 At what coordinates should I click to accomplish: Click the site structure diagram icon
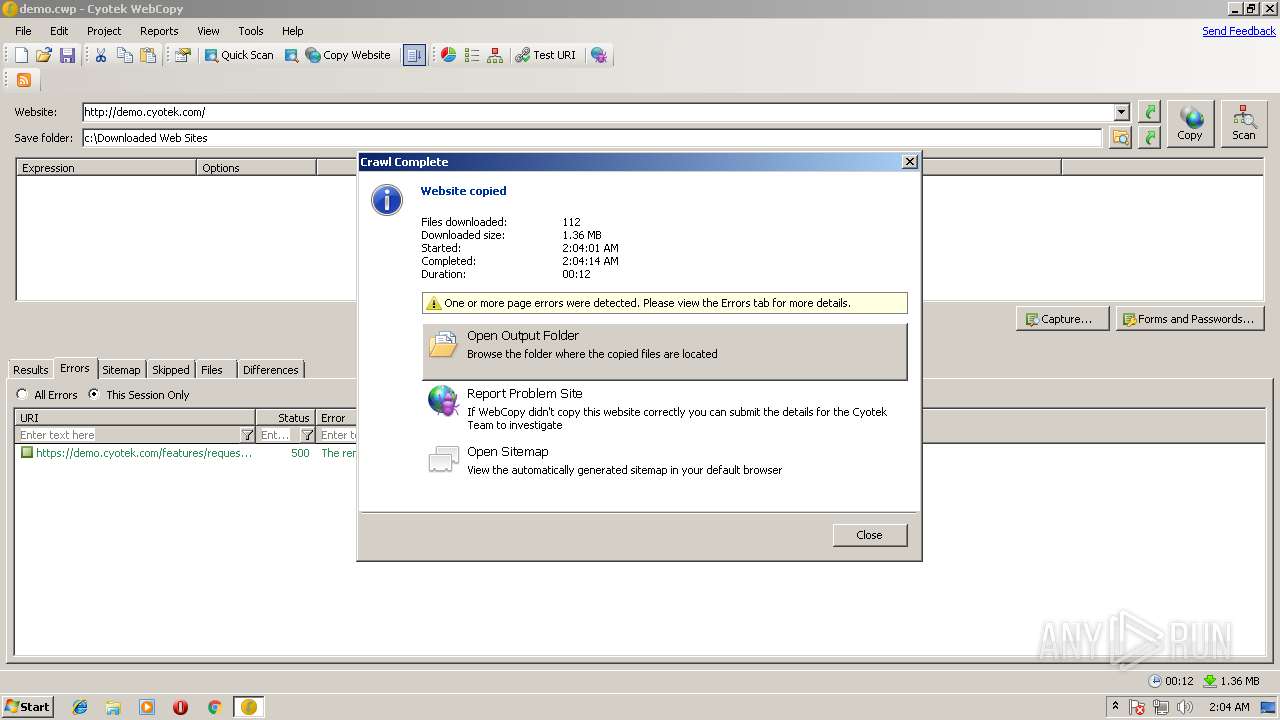pyautogui.click(x=495, y=55)
